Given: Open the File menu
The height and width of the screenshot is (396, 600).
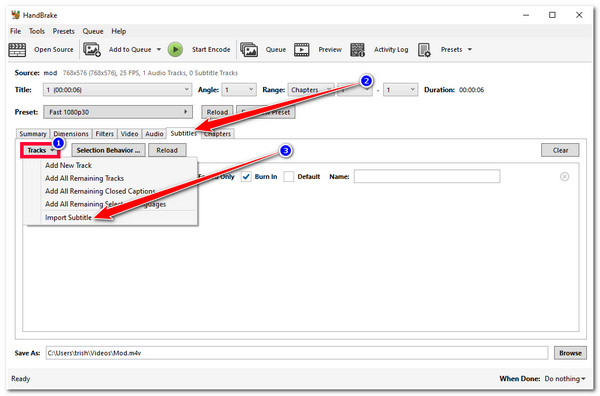Looking at the screenshot, I should [15, 31].
